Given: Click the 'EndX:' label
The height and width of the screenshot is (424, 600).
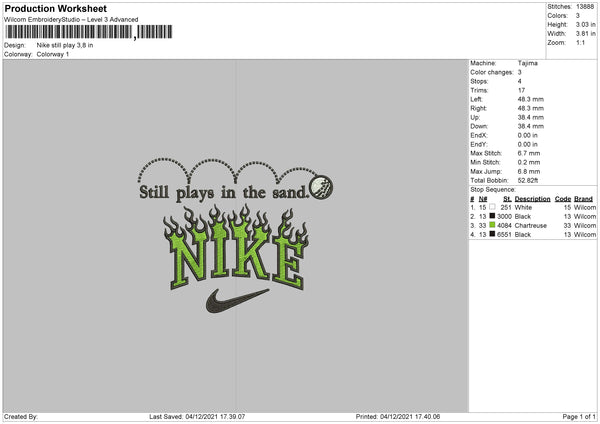Looking at the screenshot, I should [x=479, y=135].
